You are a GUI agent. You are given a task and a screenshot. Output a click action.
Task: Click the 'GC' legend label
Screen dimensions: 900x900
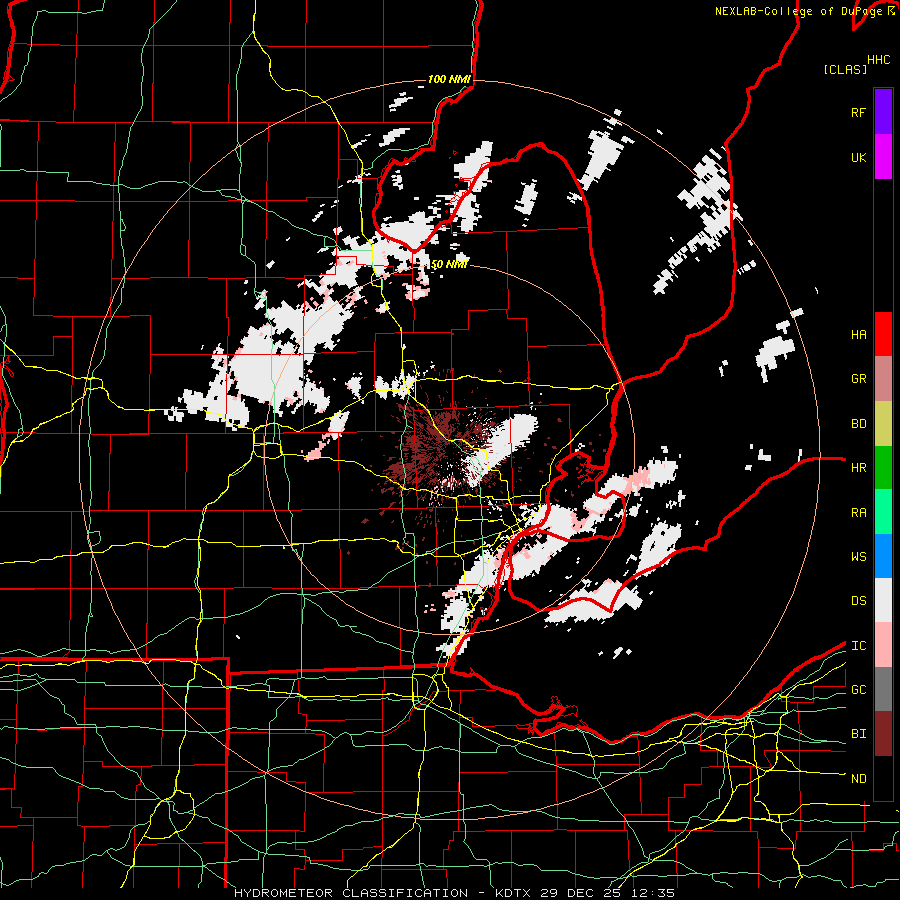[858, 690]
